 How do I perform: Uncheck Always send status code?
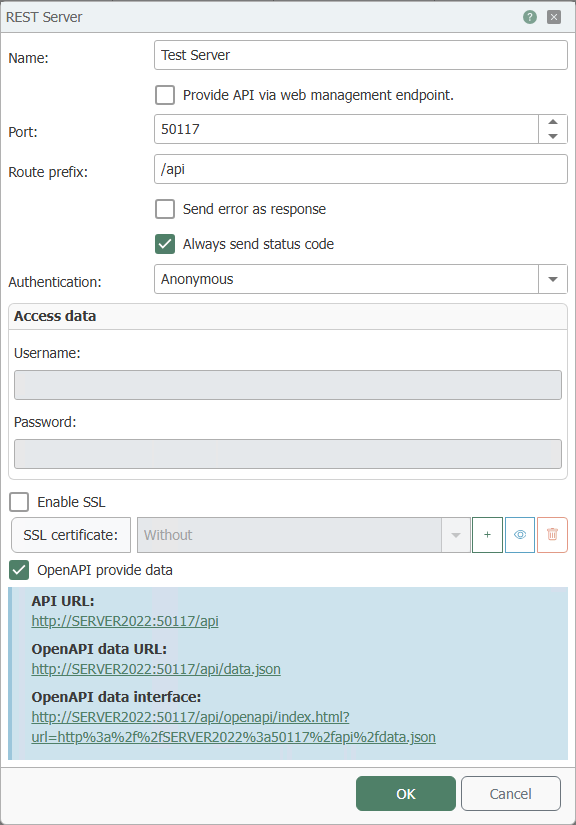coord(165,244)
